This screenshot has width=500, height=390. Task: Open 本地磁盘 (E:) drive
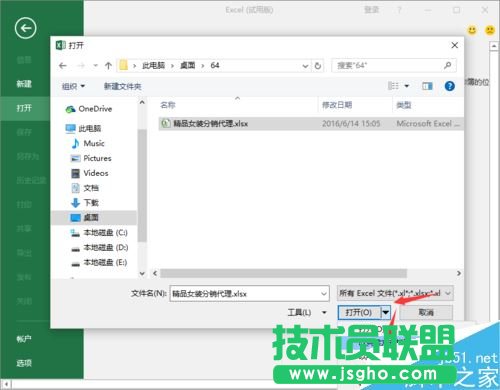tap(99, 263)
